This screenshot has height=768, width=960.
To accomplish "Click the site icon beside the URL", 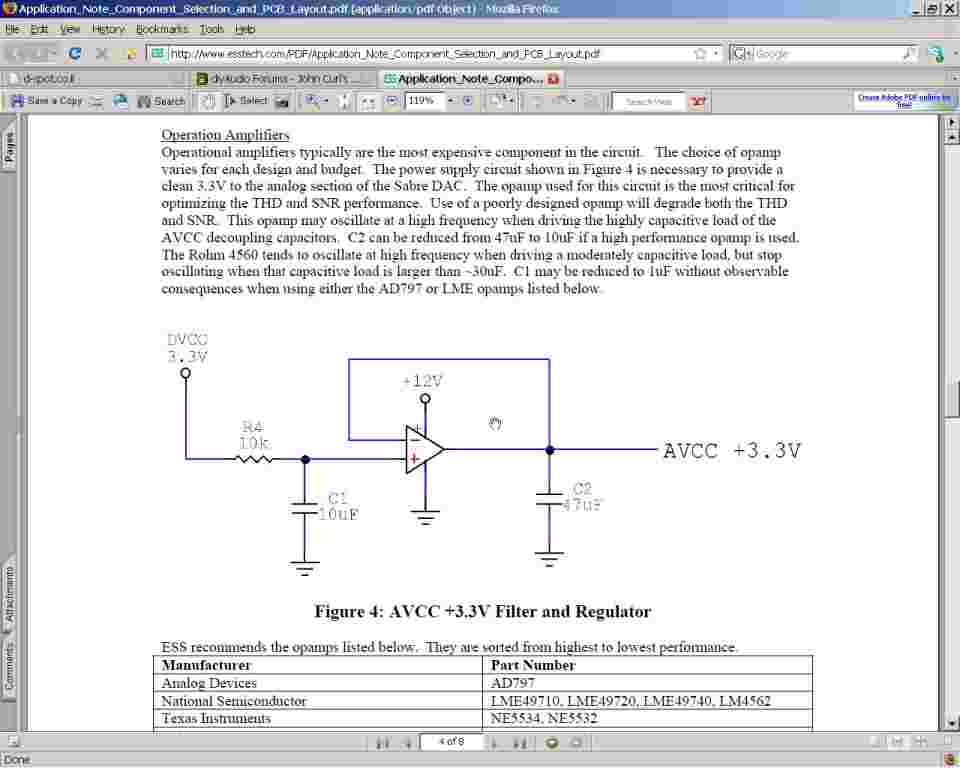I will pos(158,54).
